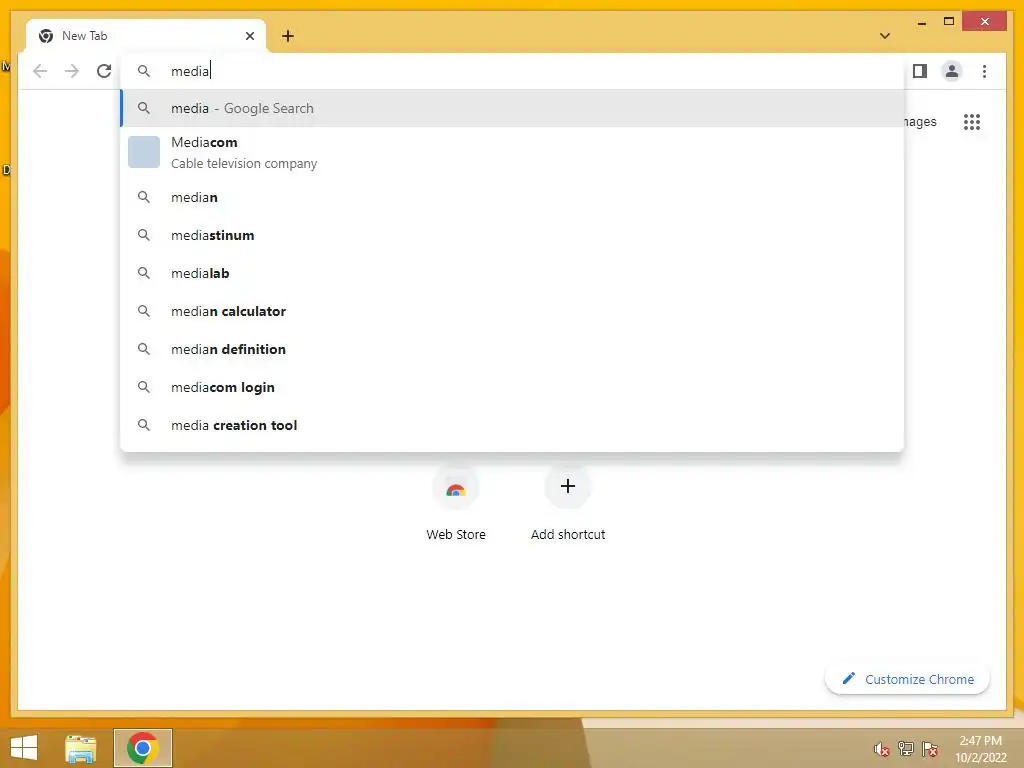Click the taskbar clock showing 2:47 PM
Image resolution: width=1024 pixels, height=768 pixels.
tap(980, 749)
